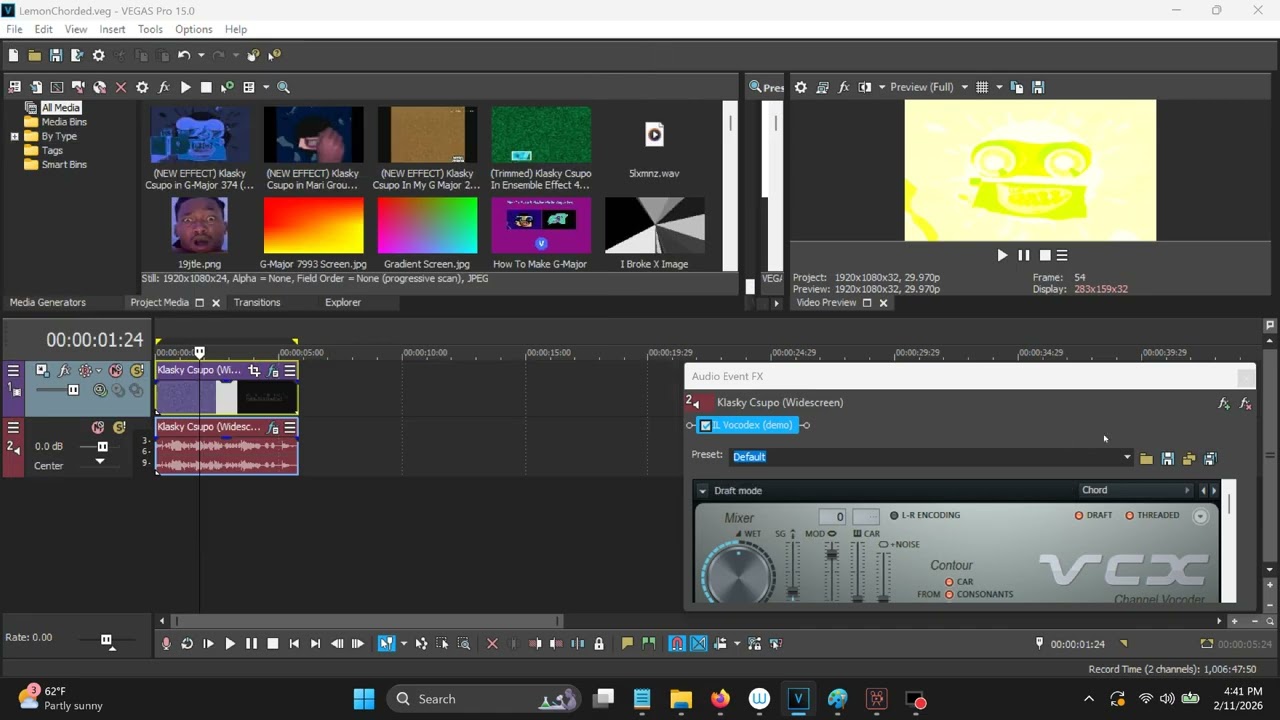
Task: Open plugin chain button in Audio Event FX
Action: click(x=1223, y=404)
